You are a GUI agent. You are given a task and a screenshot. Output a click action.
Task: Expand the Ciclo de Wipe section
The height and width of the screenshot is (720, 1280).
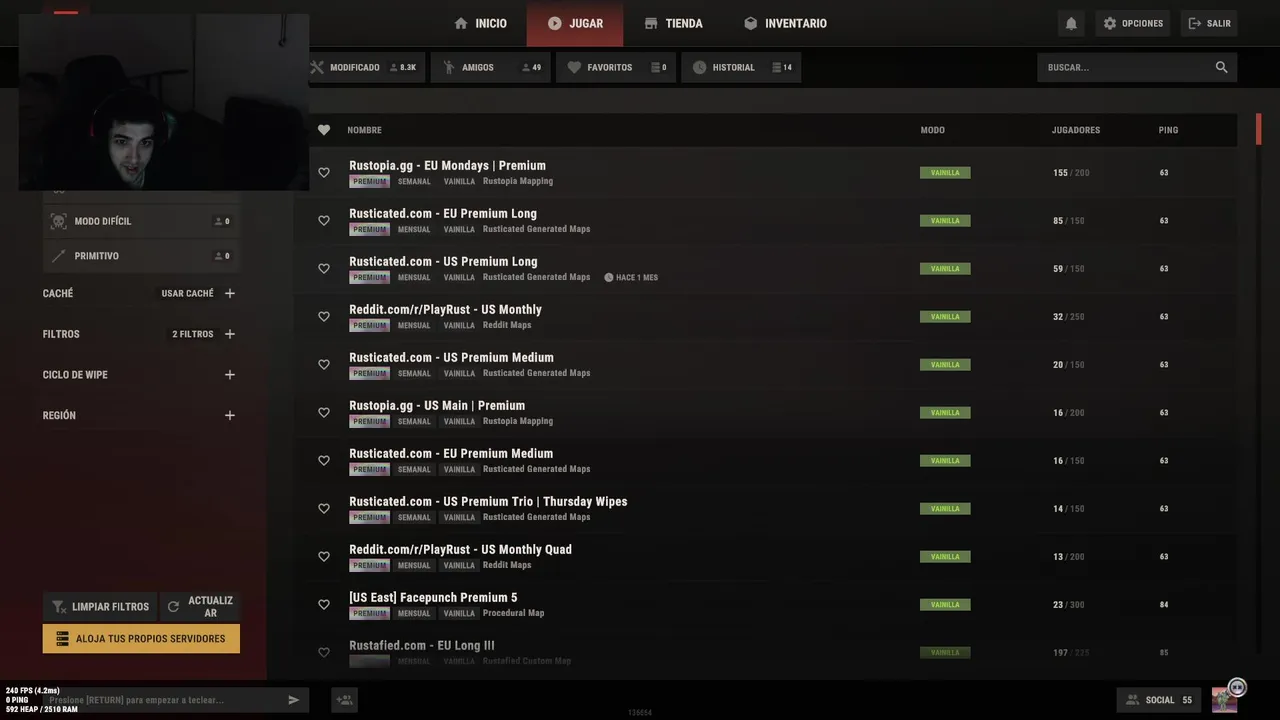(230, 375)
